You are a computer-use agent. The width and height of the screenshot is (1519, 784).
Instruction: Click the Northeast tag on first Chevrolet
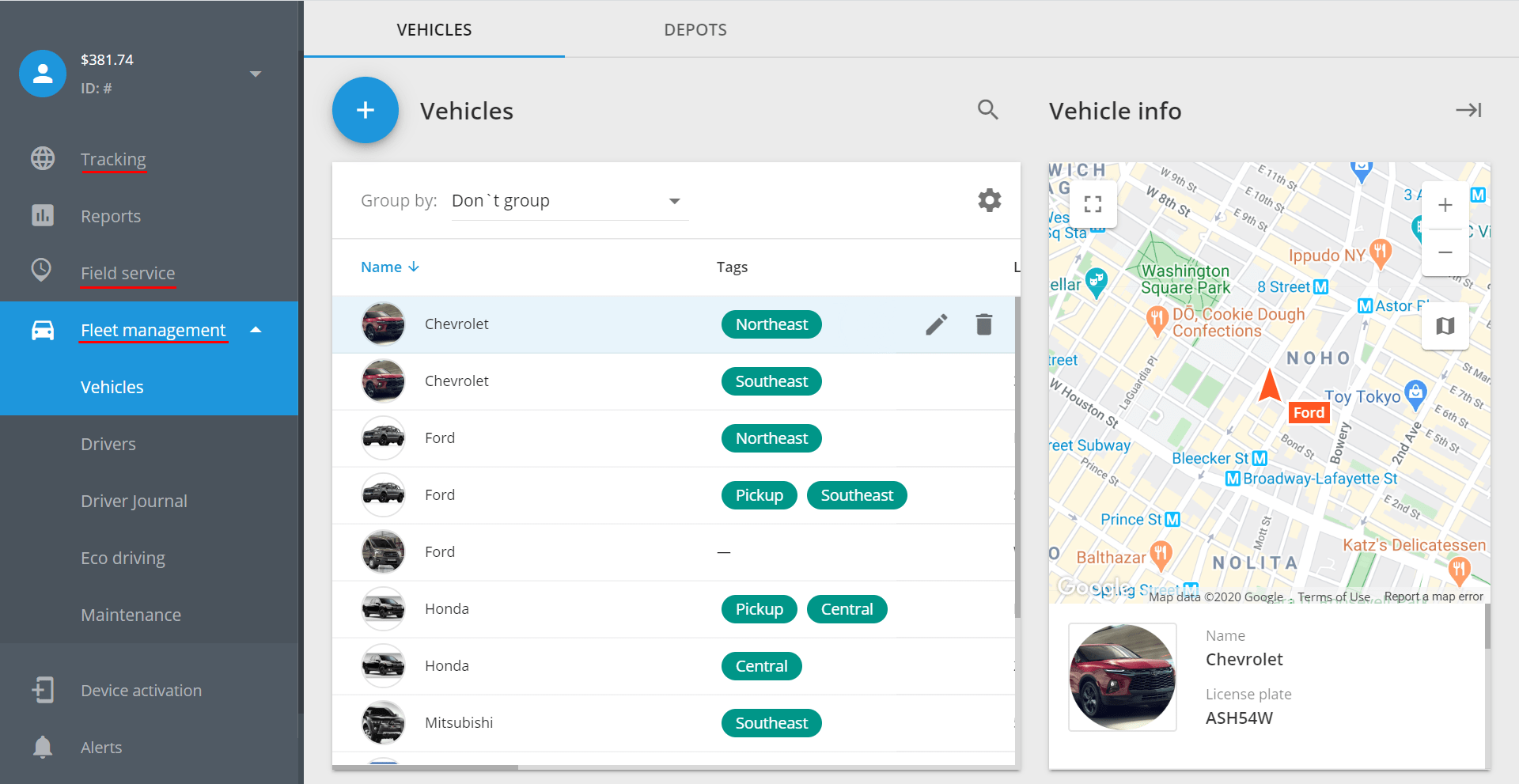pos(771,324)
